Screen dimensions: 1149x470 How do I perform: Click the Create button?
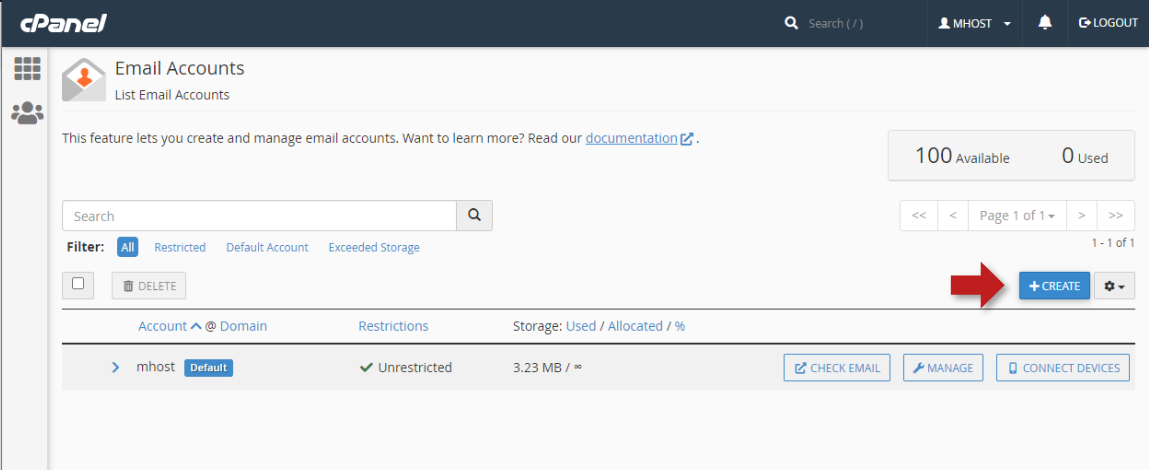pyautogui.click(x=1054, y=286)
